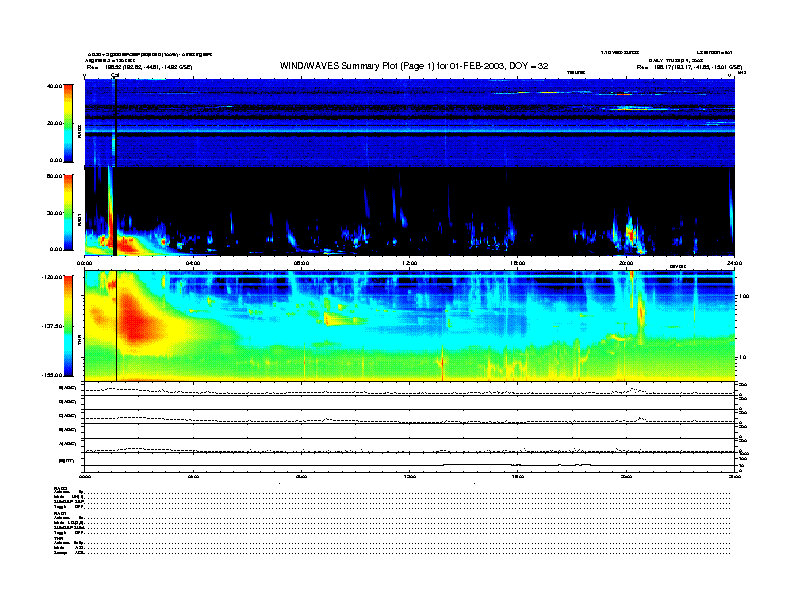Click the bottom line-plot row label

point(67,461)
